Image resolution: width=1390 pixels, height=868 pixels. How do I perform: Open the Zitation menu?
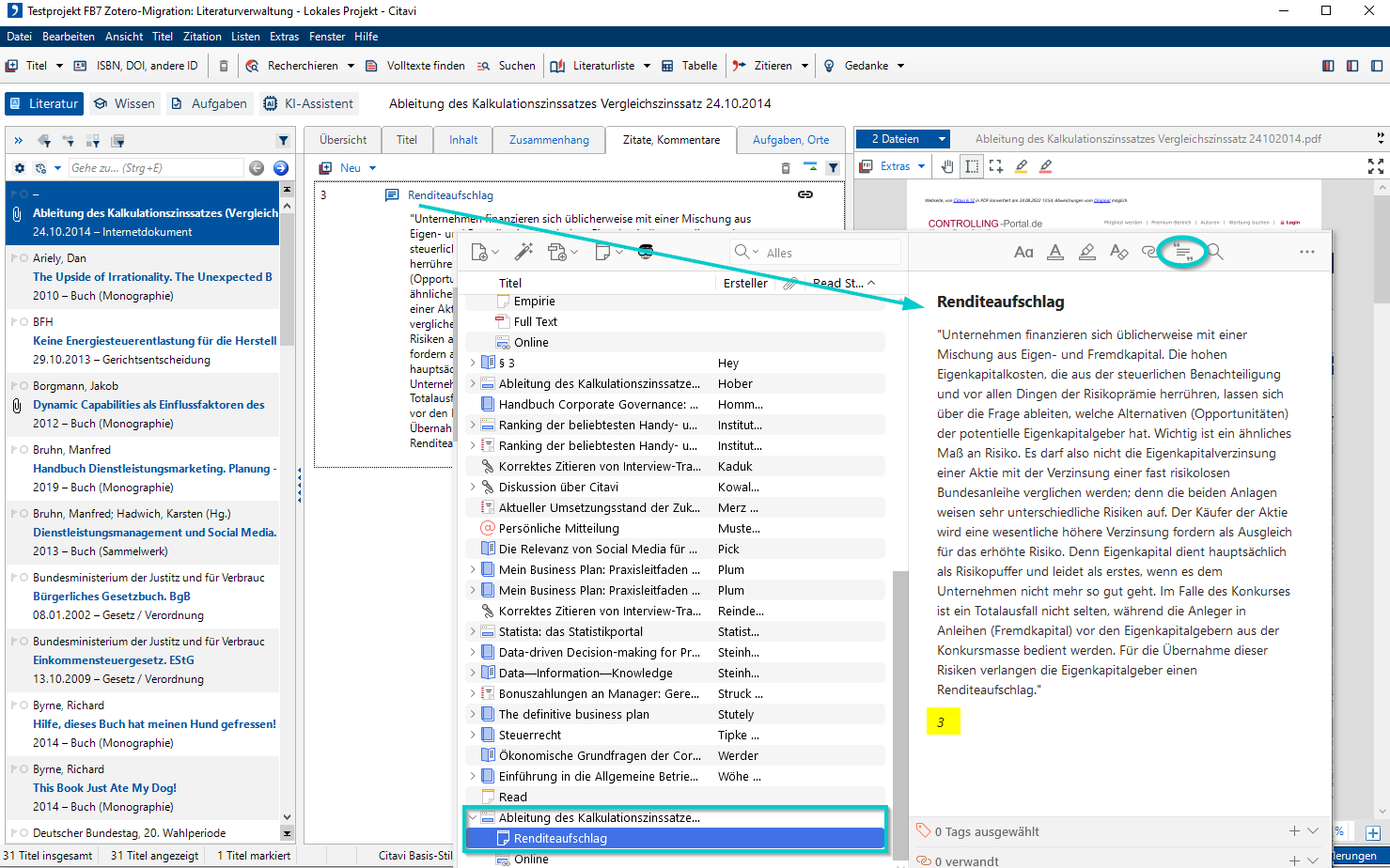(x=202, y=37)
